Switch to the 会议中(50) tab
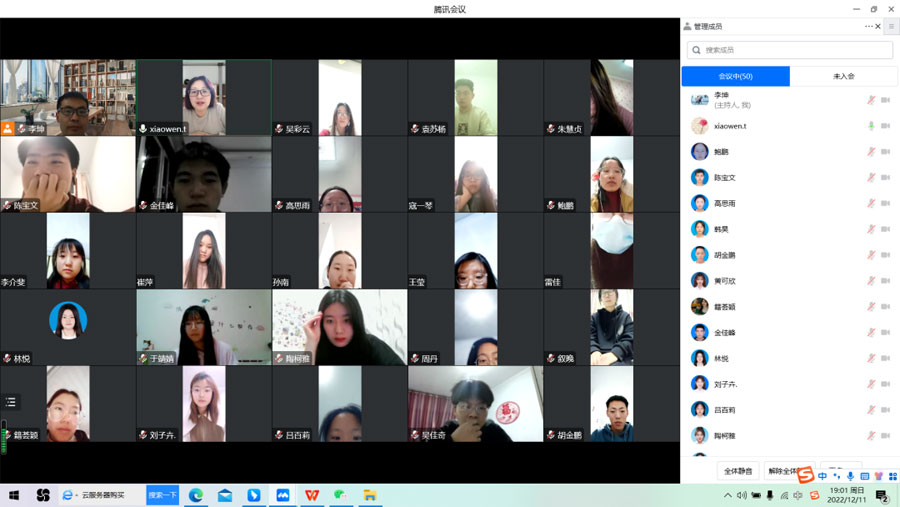900x507 pixels. click(736, 76)
